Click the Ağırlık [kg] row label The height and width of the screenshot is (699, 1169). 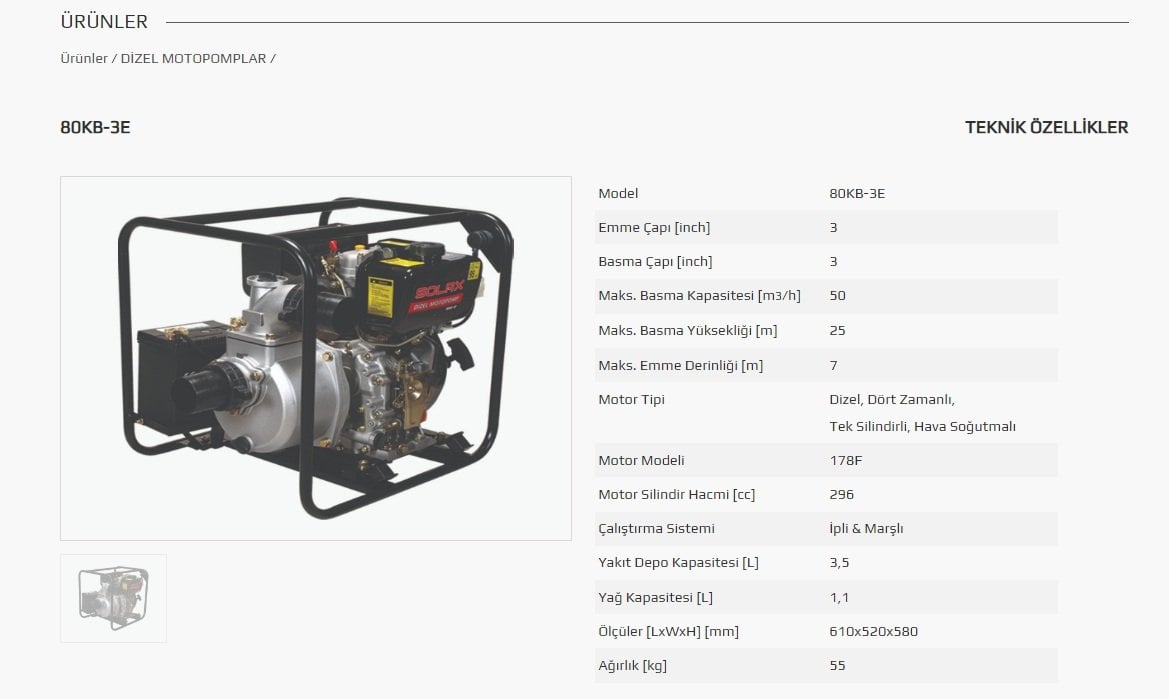(632, 665)
